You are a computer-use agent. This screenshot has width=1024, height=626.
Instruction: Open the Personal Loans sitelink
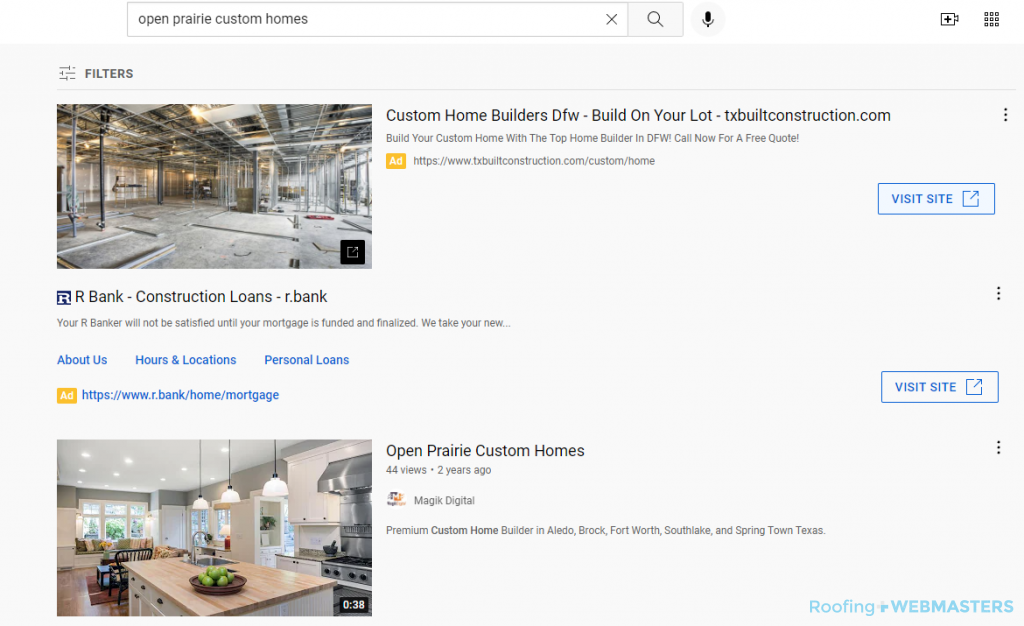click(x=307, y=360)
